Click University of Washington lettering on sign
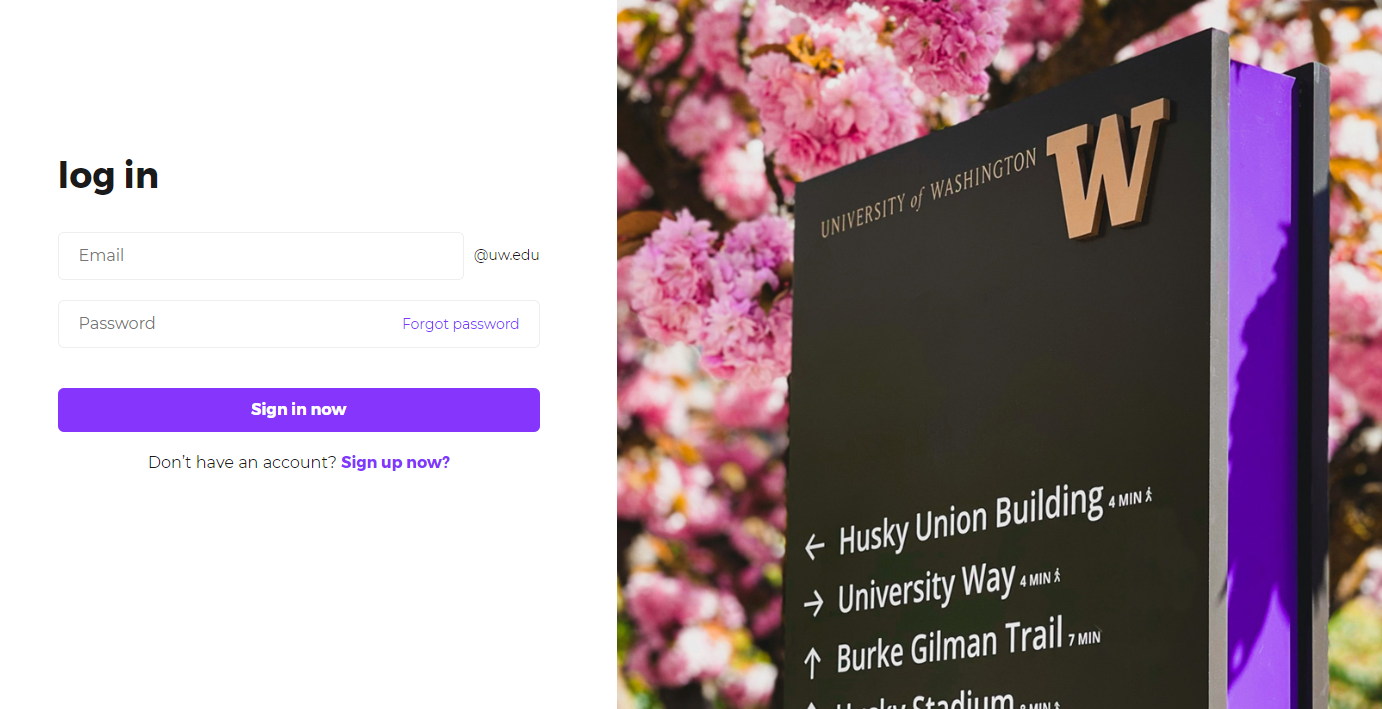Viewport: 1382px width, 709px height. [929, 194]
